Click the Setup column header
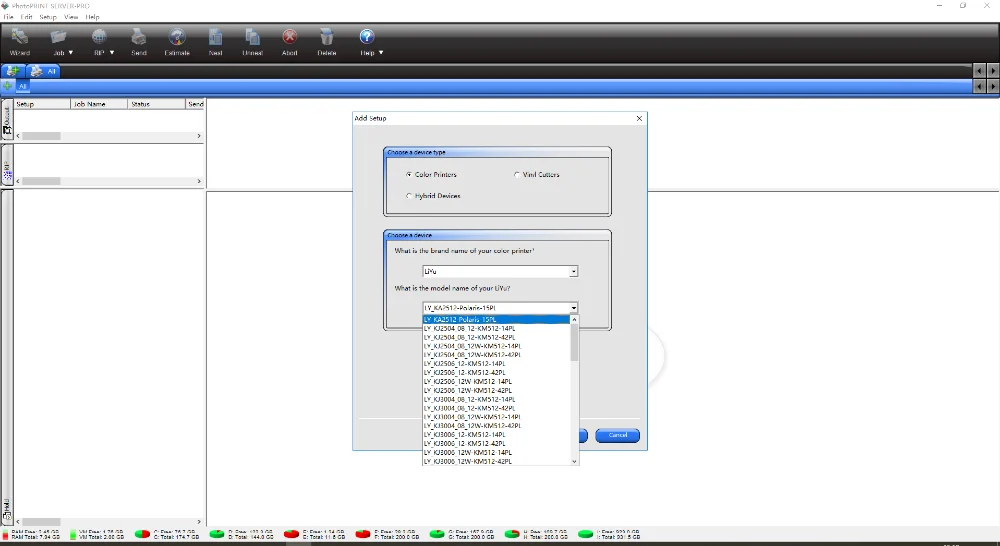 coord(42,103)
